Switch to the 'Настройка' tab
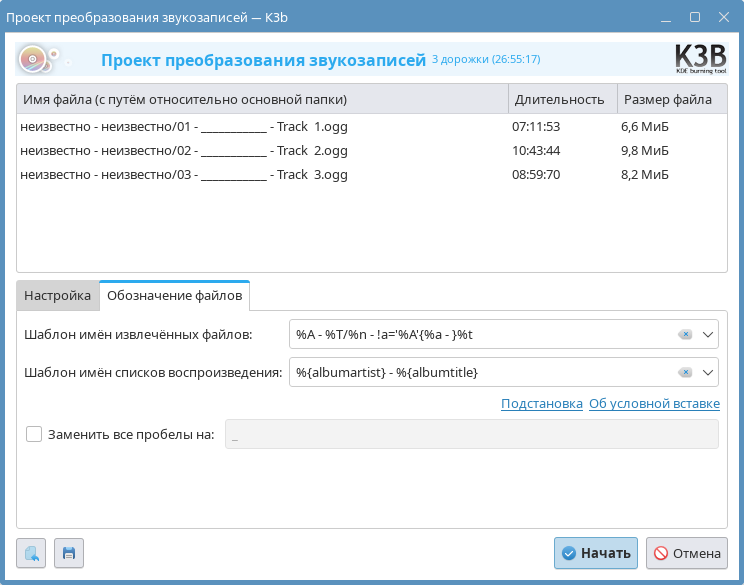 pos(57,296)
